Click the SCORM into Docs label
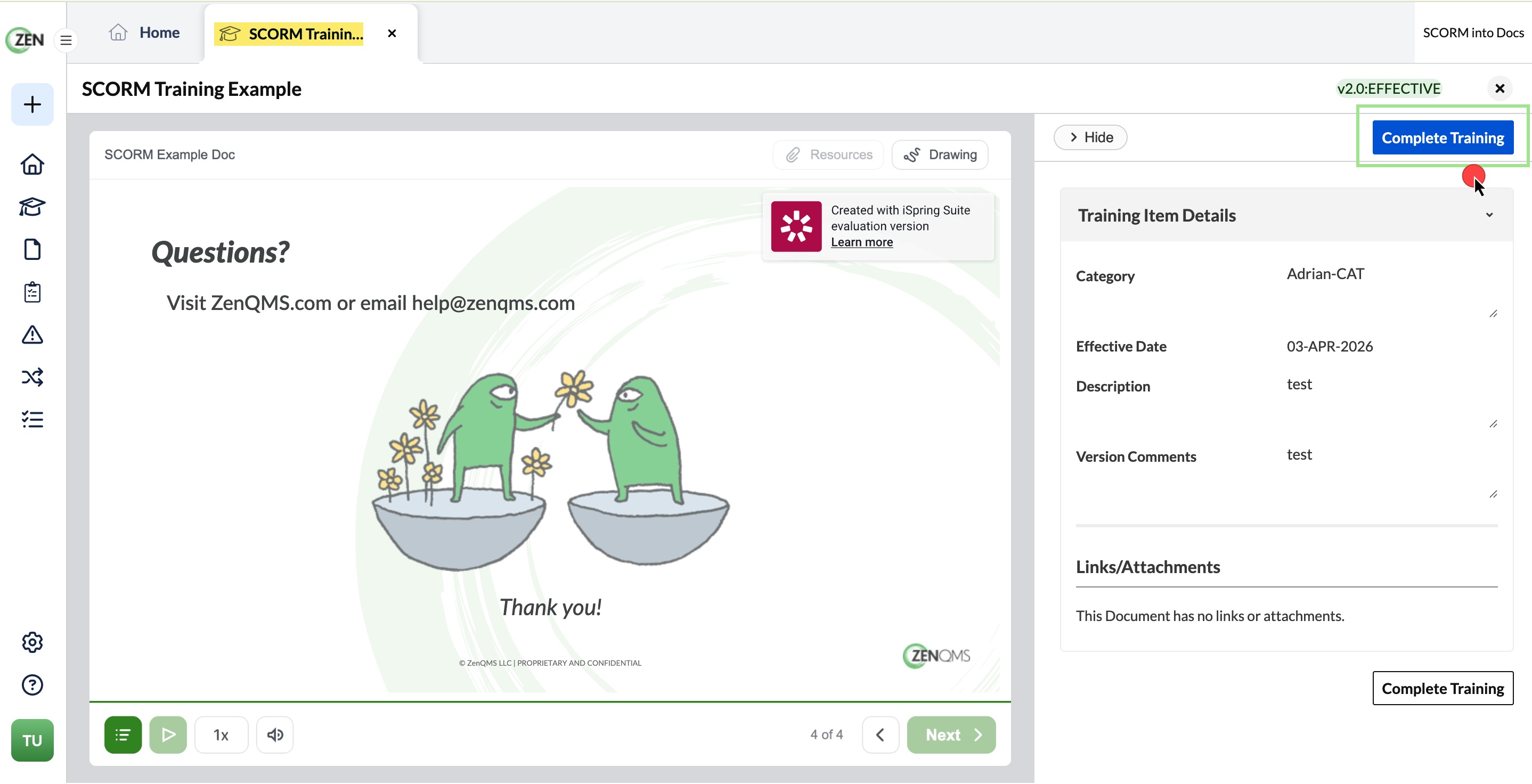 1473,32
